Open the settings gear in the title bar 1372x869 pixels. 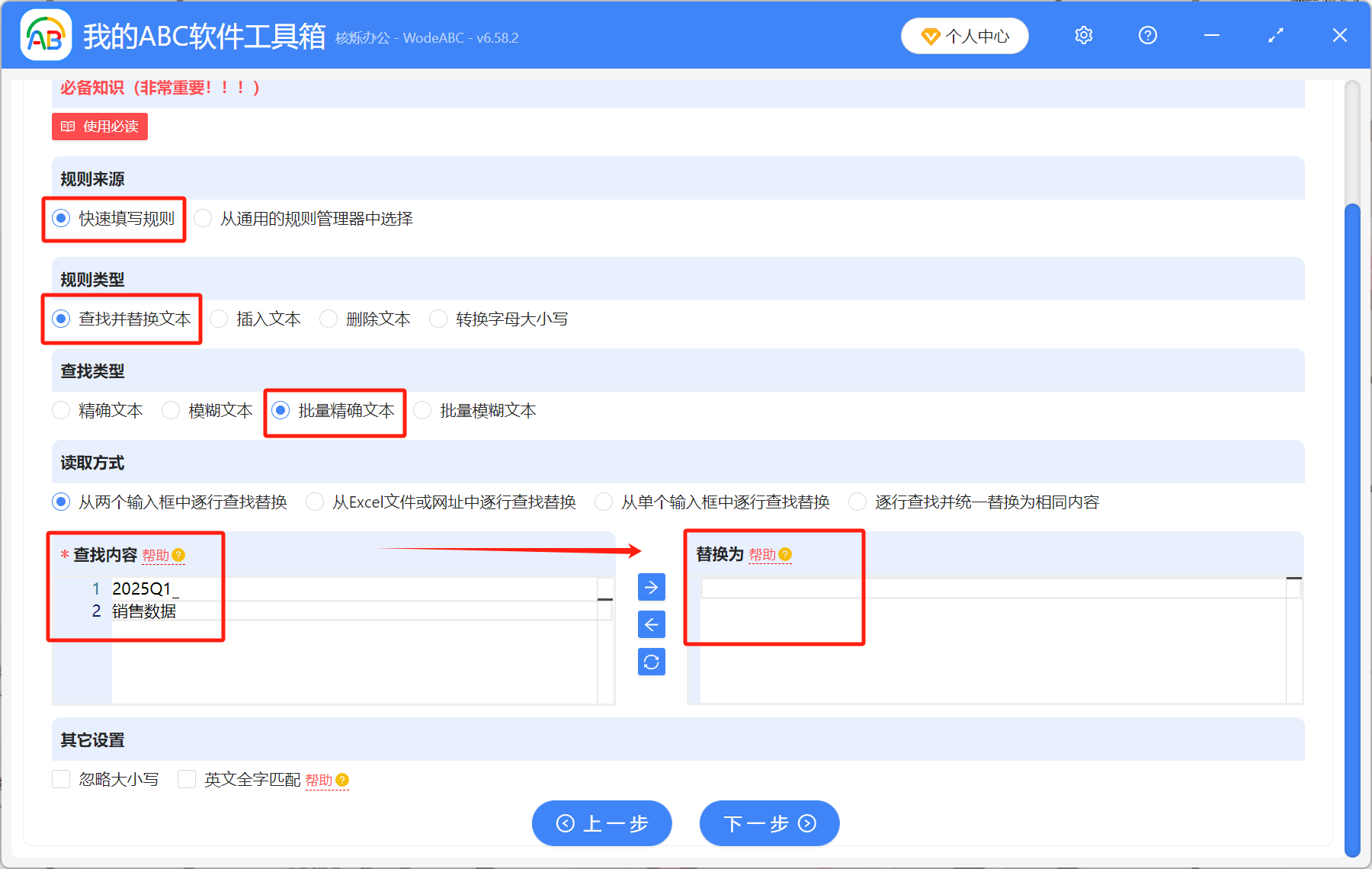pos(1083,35)
